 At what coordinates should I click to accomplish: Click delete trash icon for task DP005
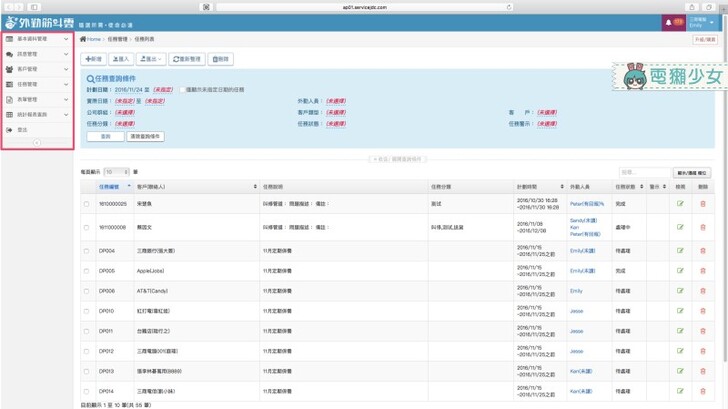pos(702,270)
